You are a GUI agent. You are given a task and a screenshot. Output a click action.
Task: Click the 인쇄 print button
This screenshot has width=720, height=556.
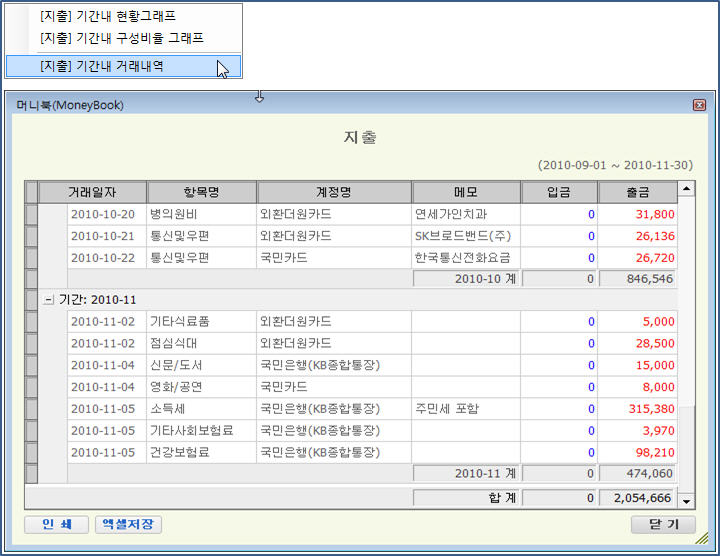pyautogui.click(x=56, y=524)
